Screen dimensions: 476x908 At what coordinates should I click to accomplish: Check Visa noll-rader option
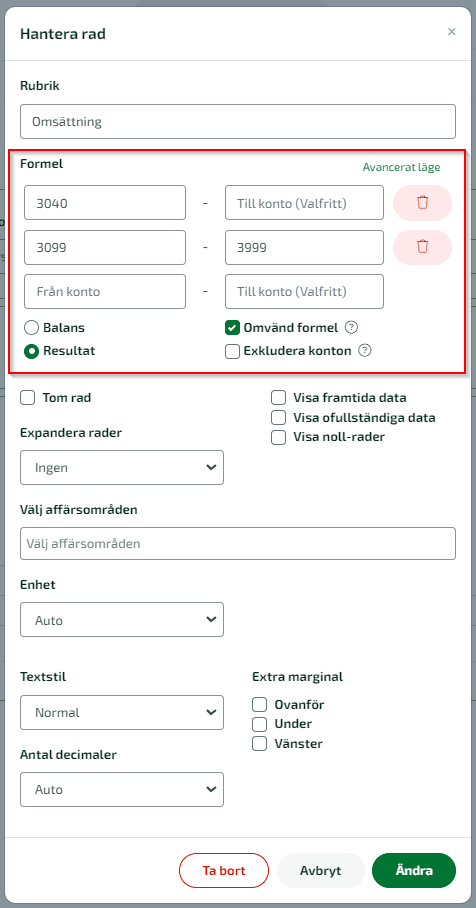[x=279, y=437]
